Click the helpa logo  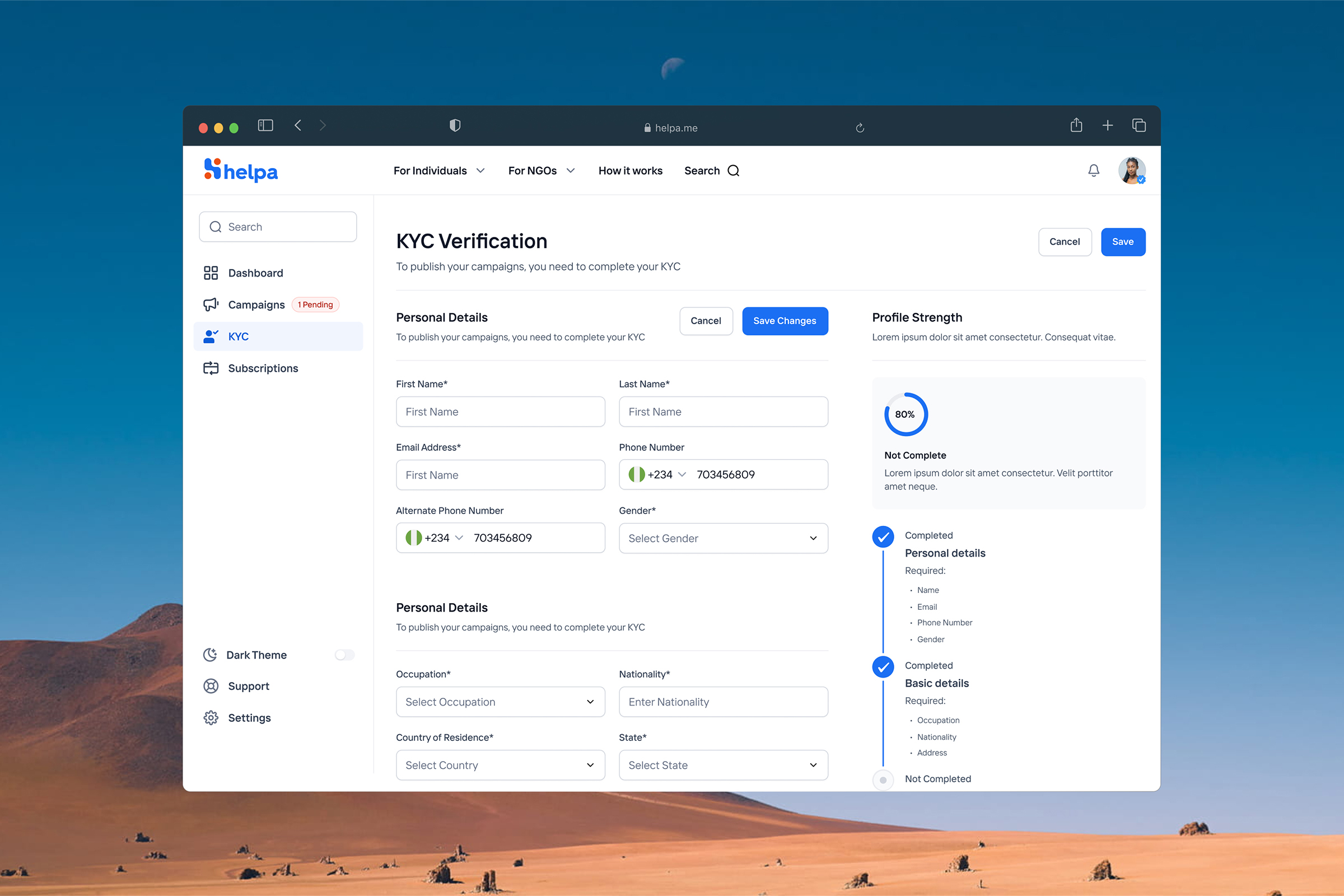point(241,170)
